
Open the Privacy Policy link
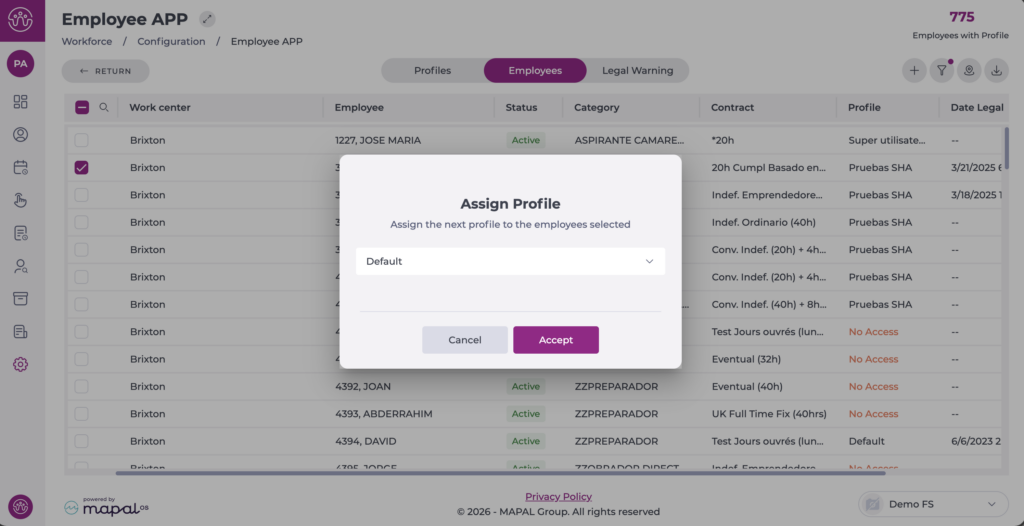(558, 496)
